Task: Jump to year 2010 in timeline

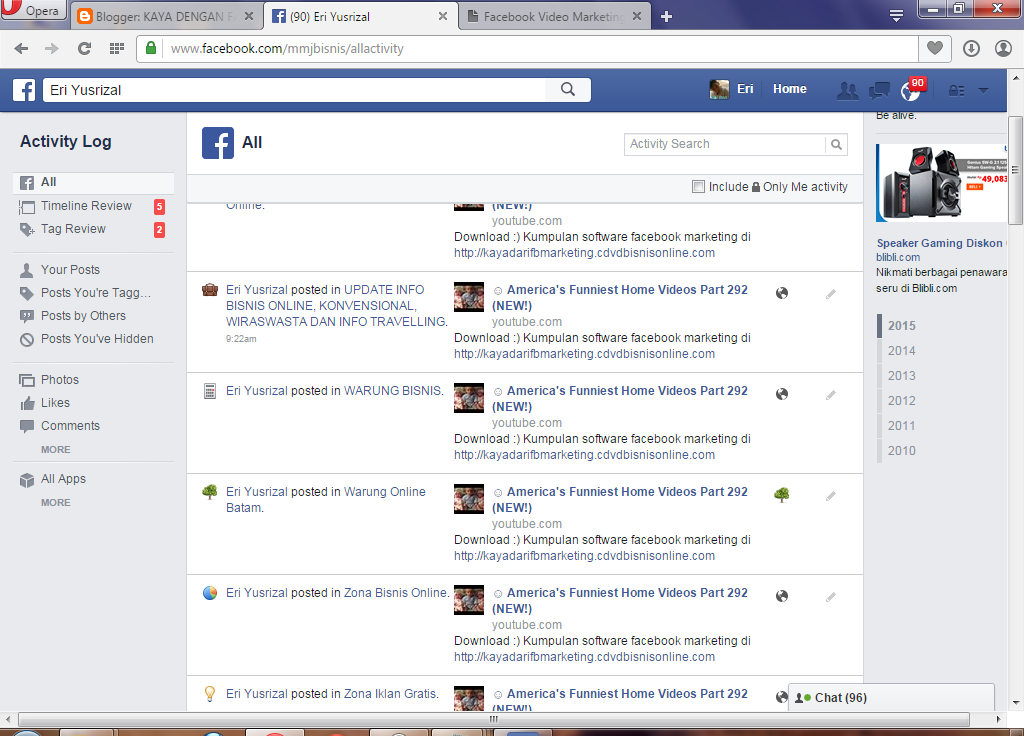Action: click(901, 451)
